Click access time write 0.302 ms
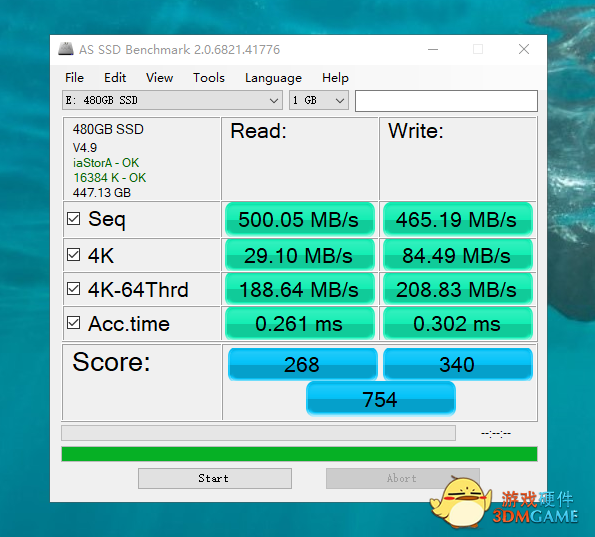Image resolution: width=595 pixels, height=537 pixels. [458, 324]
